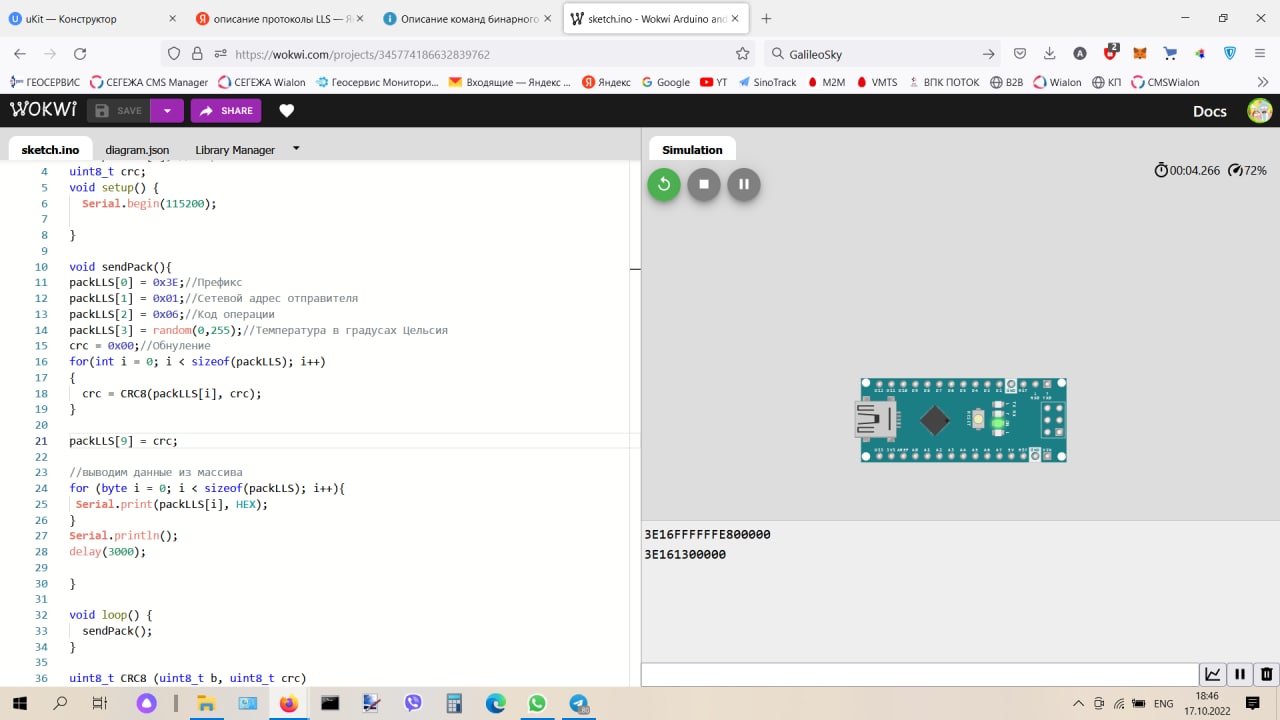Switch to the diagram.json tab
The width and height of the screenshot is (1280, 720).
pyautogui.click(x=137, y=150)
